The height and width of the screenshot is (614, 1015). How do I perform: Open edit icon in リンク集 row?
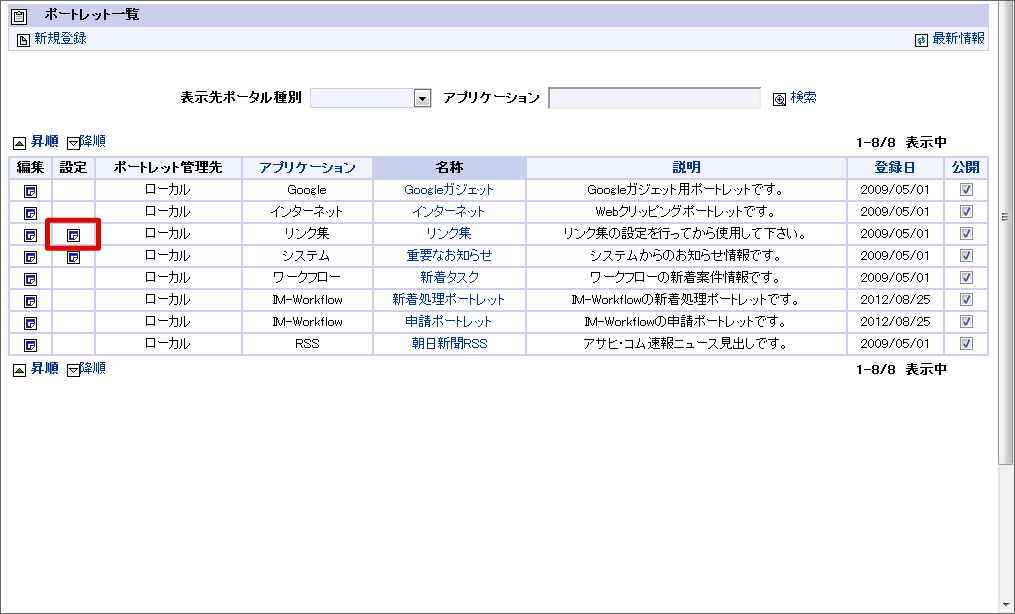[x=30, y=236]
